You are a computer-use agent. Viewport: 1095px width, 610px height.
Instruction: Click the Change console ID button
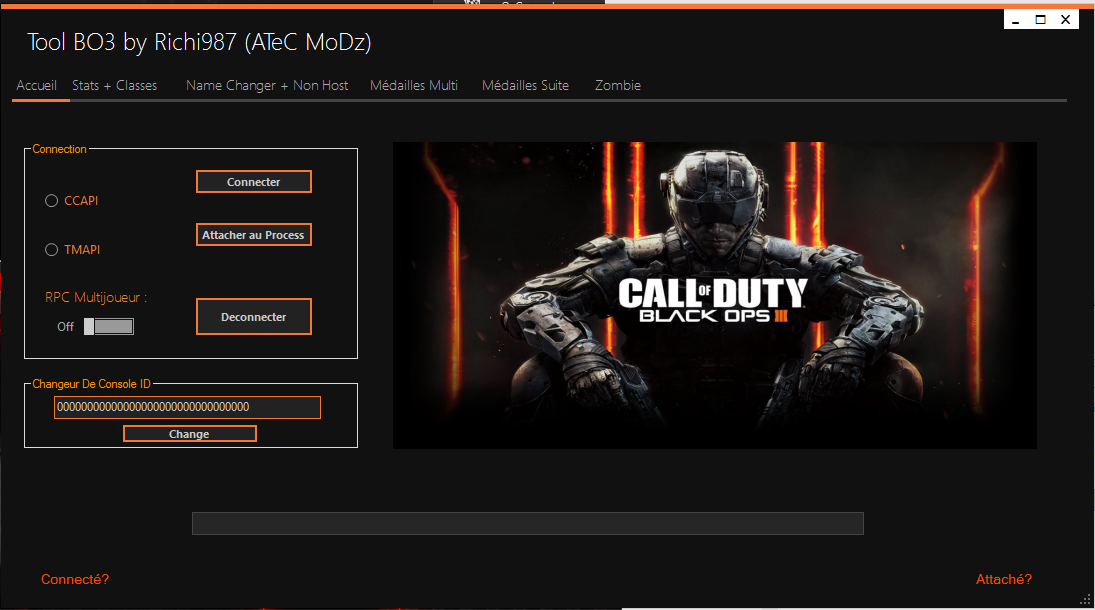coord(189,434)
